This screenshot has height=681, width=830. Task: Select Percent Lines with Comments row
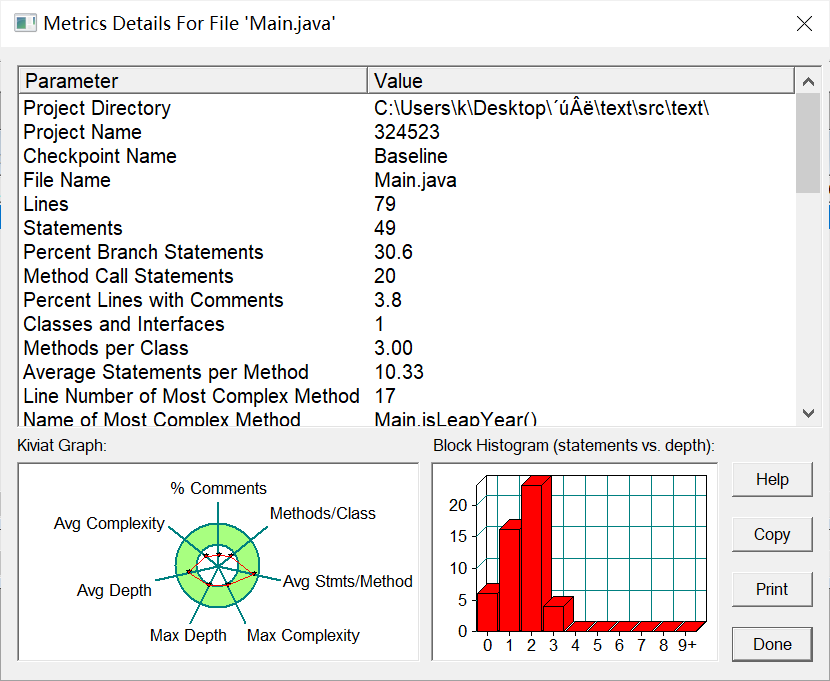[407, 300]
